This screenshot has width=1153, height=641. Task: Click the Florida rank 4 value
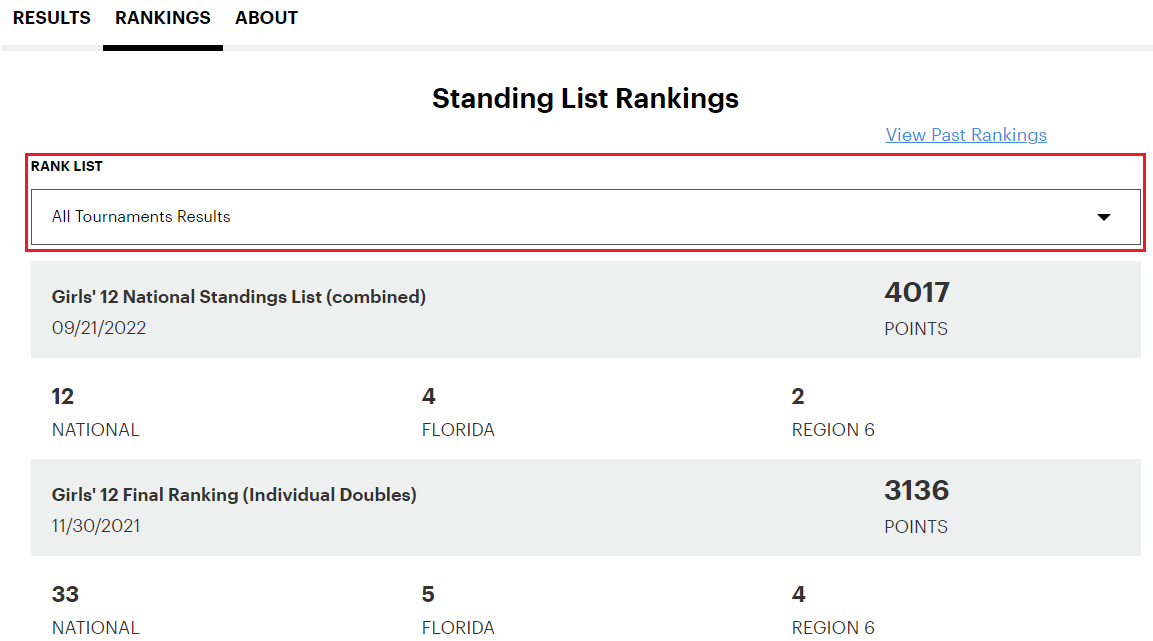(429, 397)
